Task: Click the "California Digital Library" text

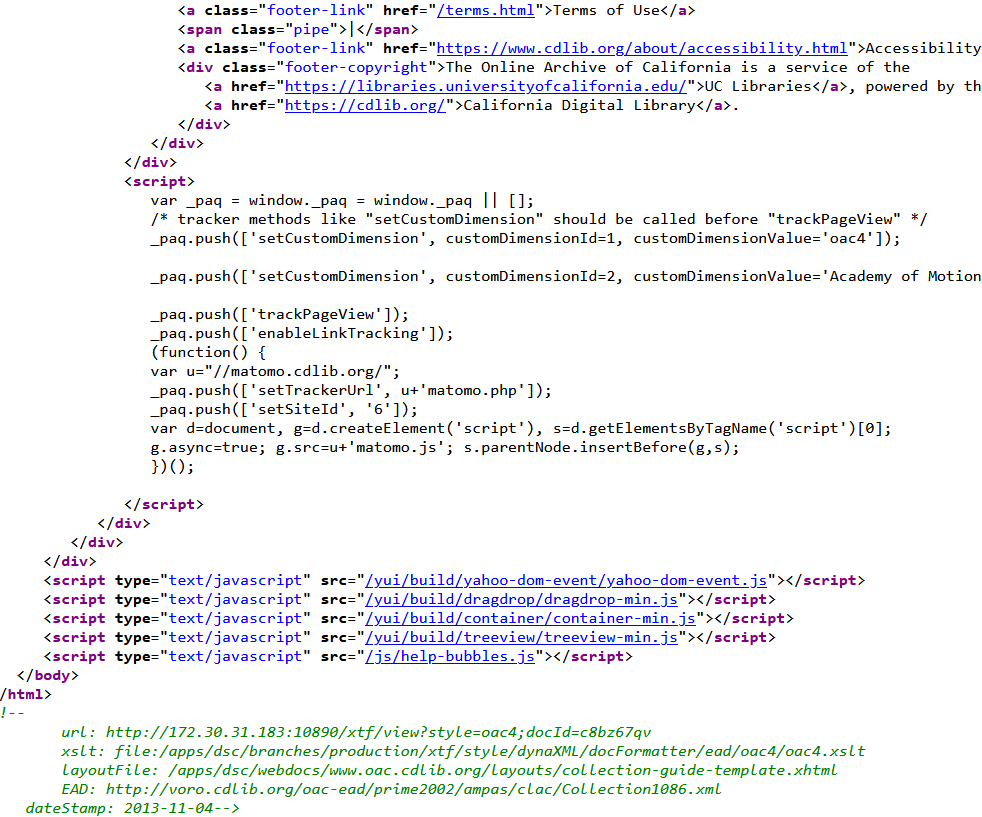Action: click(579, 106)
